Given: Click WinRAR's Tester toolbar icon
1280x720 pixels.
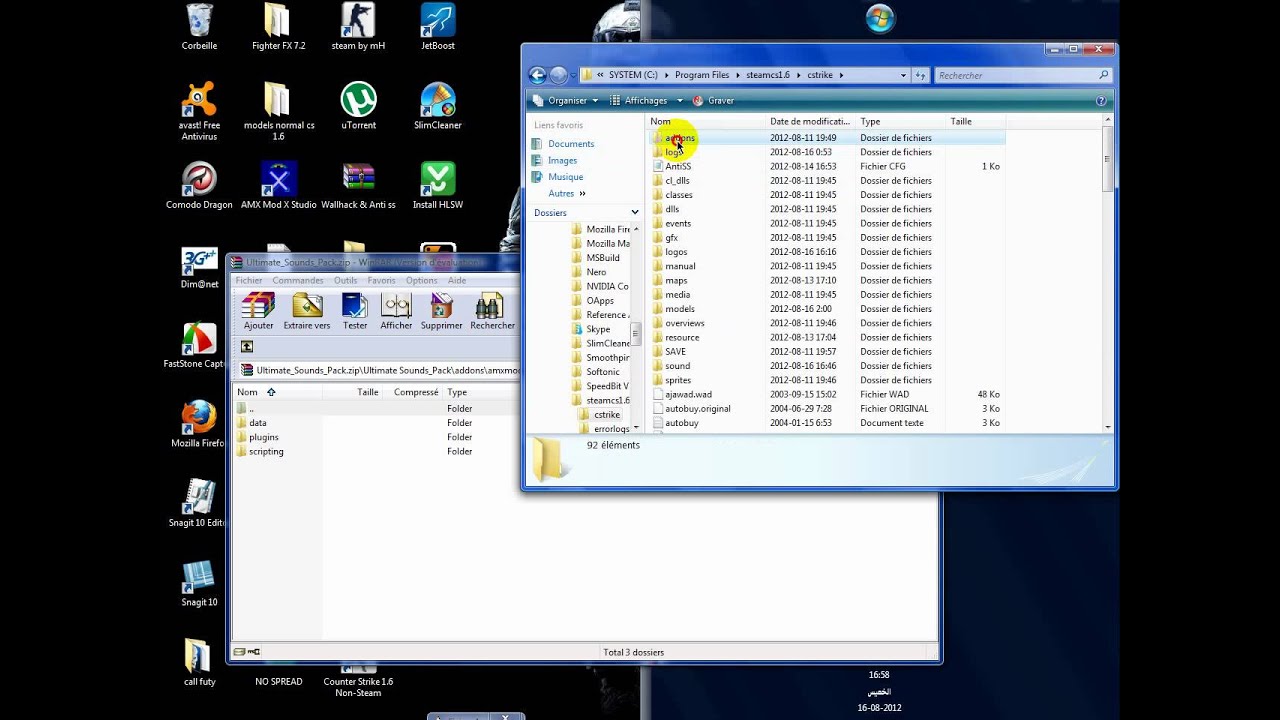Looking at the screenshot, I should 355,312.
